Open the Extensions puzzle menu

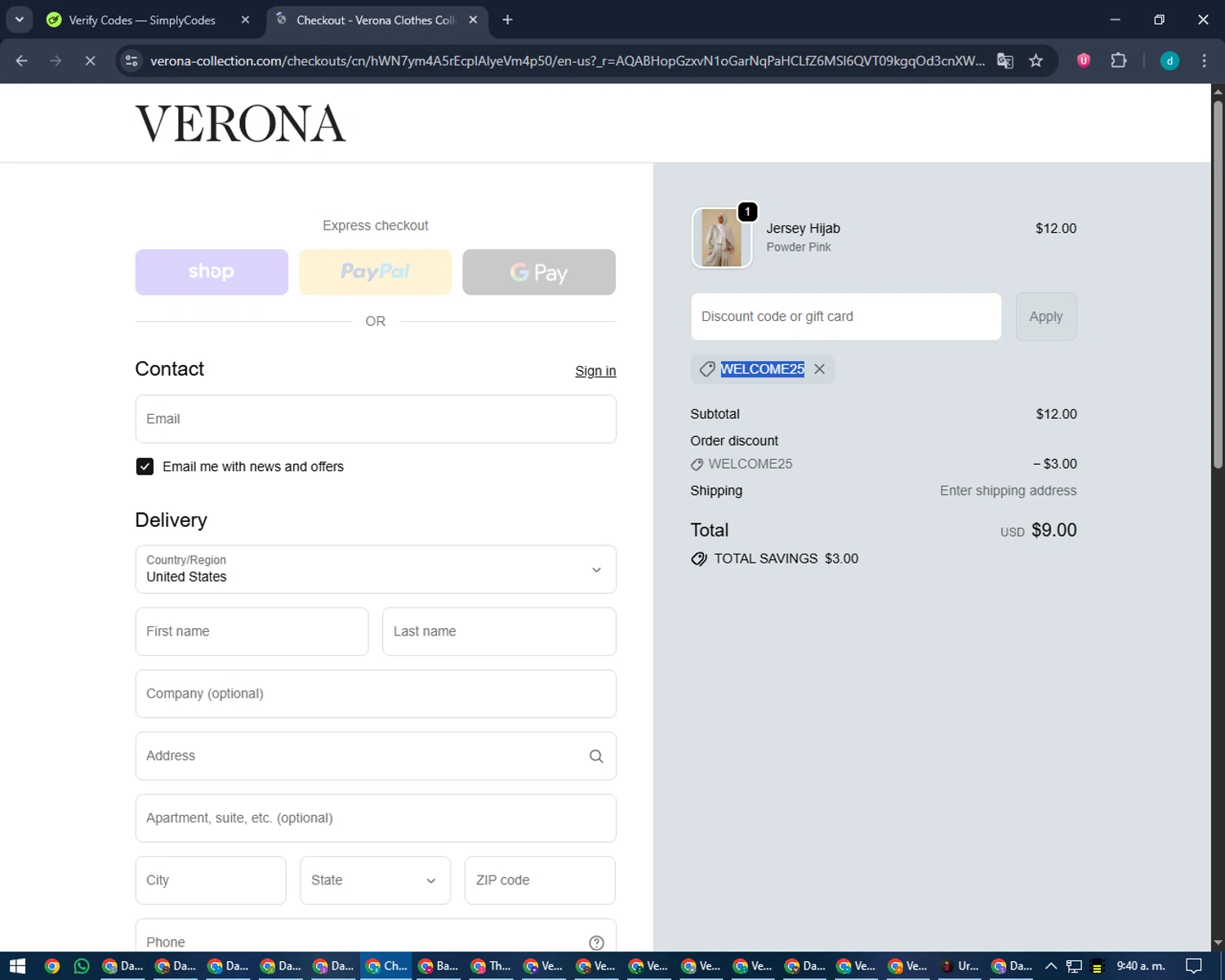click(1119, 60)
